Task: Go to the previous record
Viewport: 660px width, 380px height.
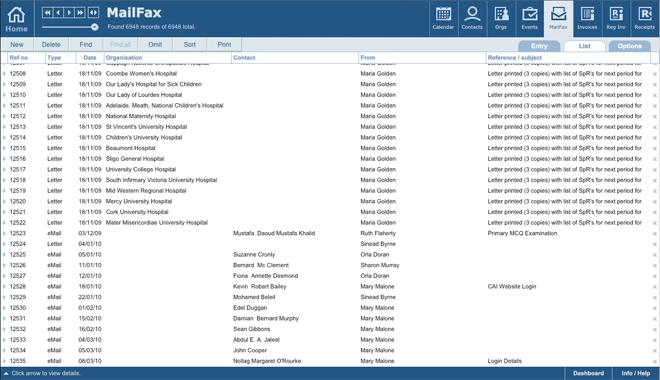Action: (x=58, y=13)
